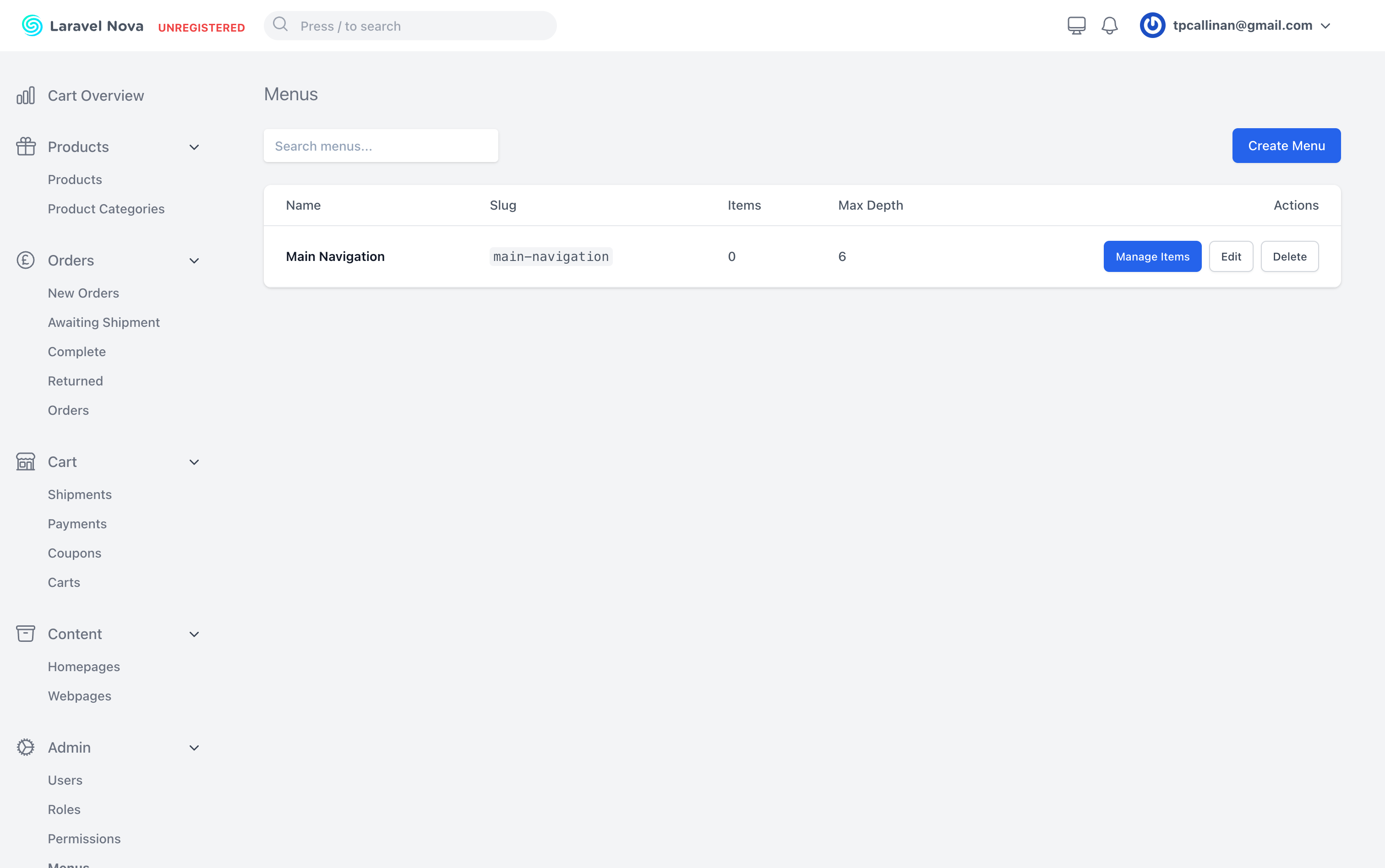Click the Admin cog icon
1385x868 pixels.
(26, 747)
